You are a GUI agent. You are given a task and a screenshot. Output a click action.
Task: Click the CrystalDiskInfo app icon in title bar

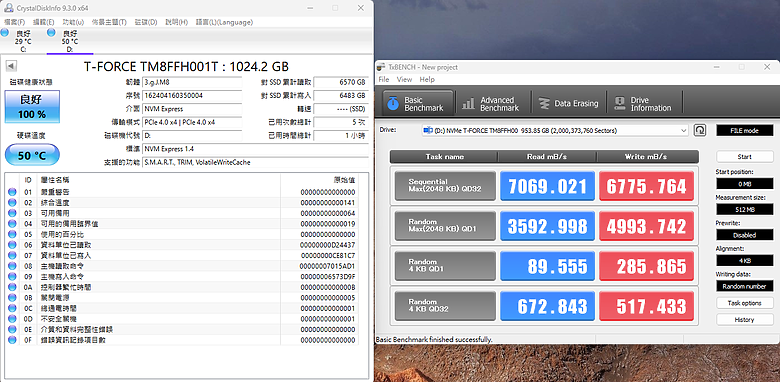point(9,7)
